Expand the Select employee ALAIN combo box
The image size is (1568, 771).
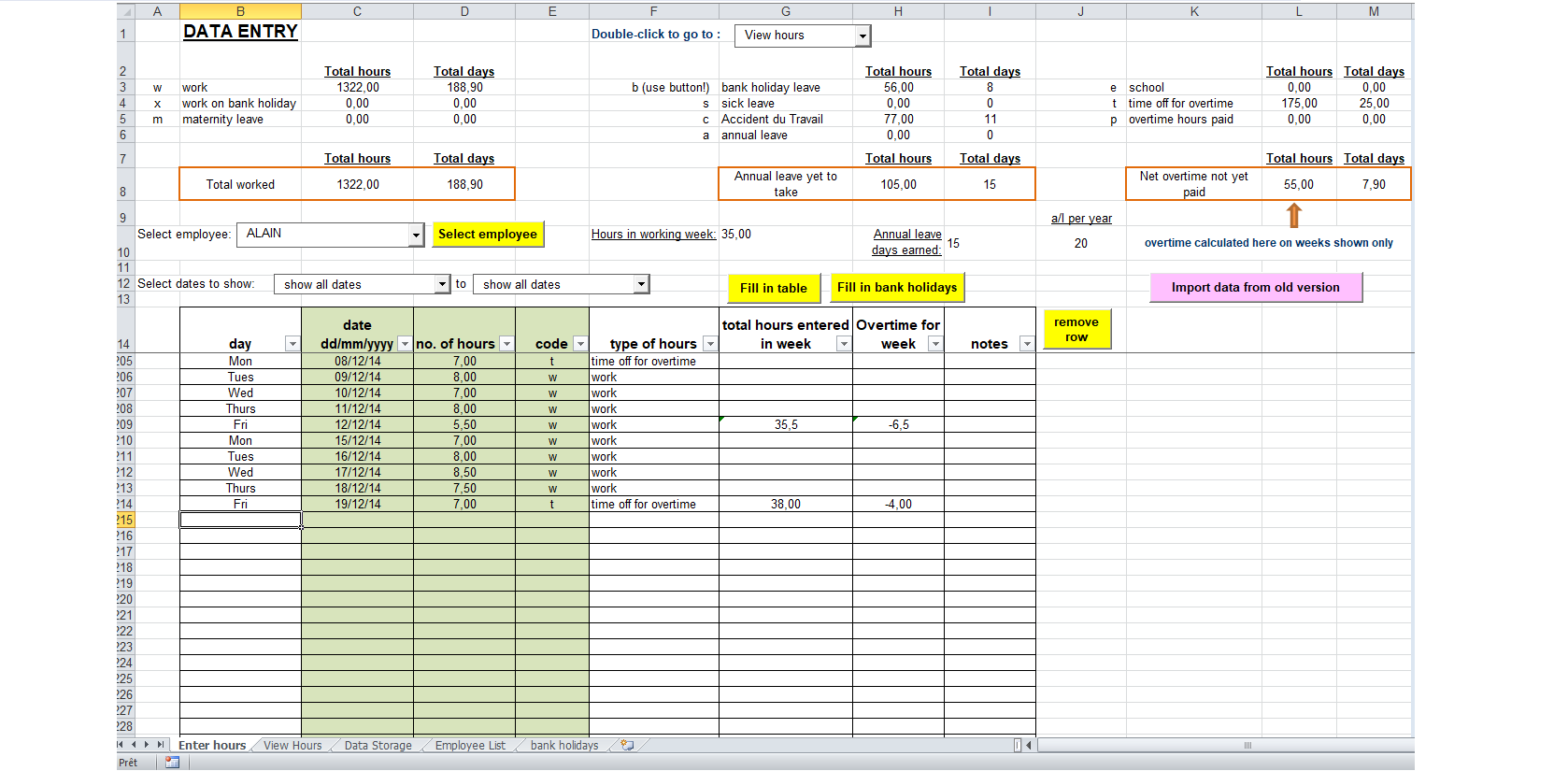tap(417, 236)
